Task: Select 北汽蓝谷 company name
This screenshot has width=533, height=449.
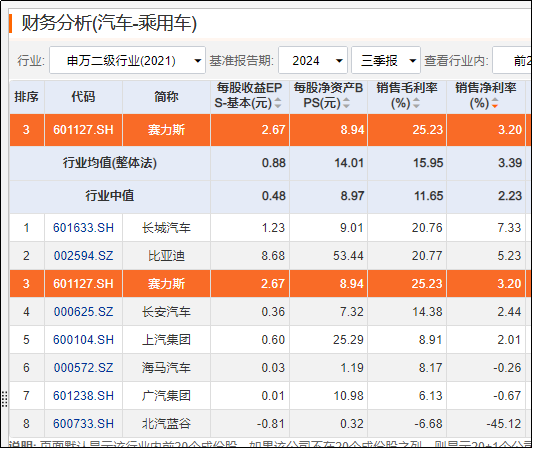Action: 166,424
